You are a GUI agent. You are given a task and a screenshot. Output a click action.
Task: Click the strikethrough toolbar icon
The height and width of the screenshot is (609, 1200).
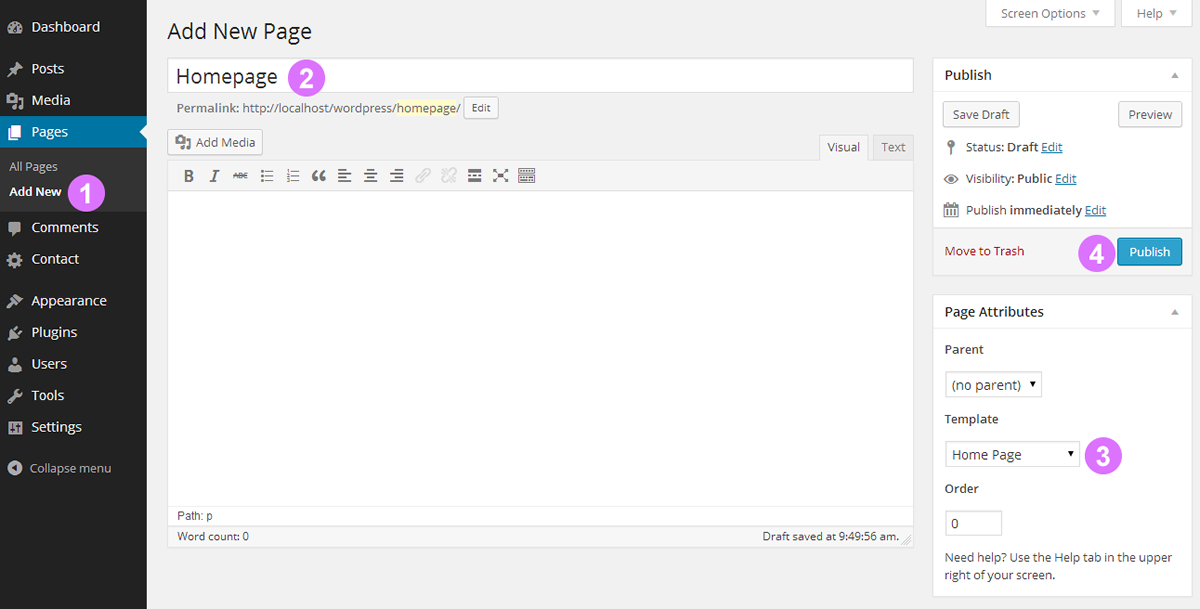(240, 176)
